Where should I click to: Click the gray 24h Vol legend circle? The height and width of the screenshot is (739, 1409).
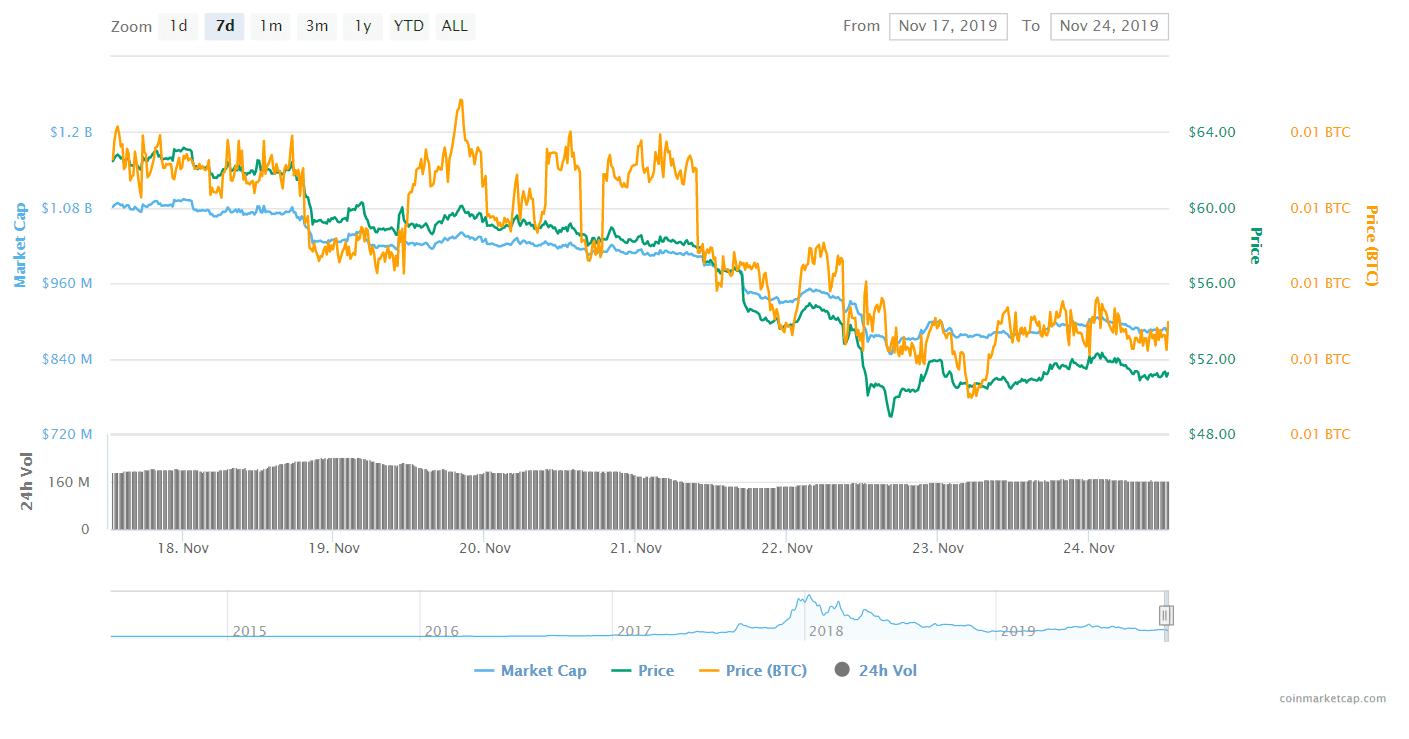pyautogui.click(x=842, y=670)
